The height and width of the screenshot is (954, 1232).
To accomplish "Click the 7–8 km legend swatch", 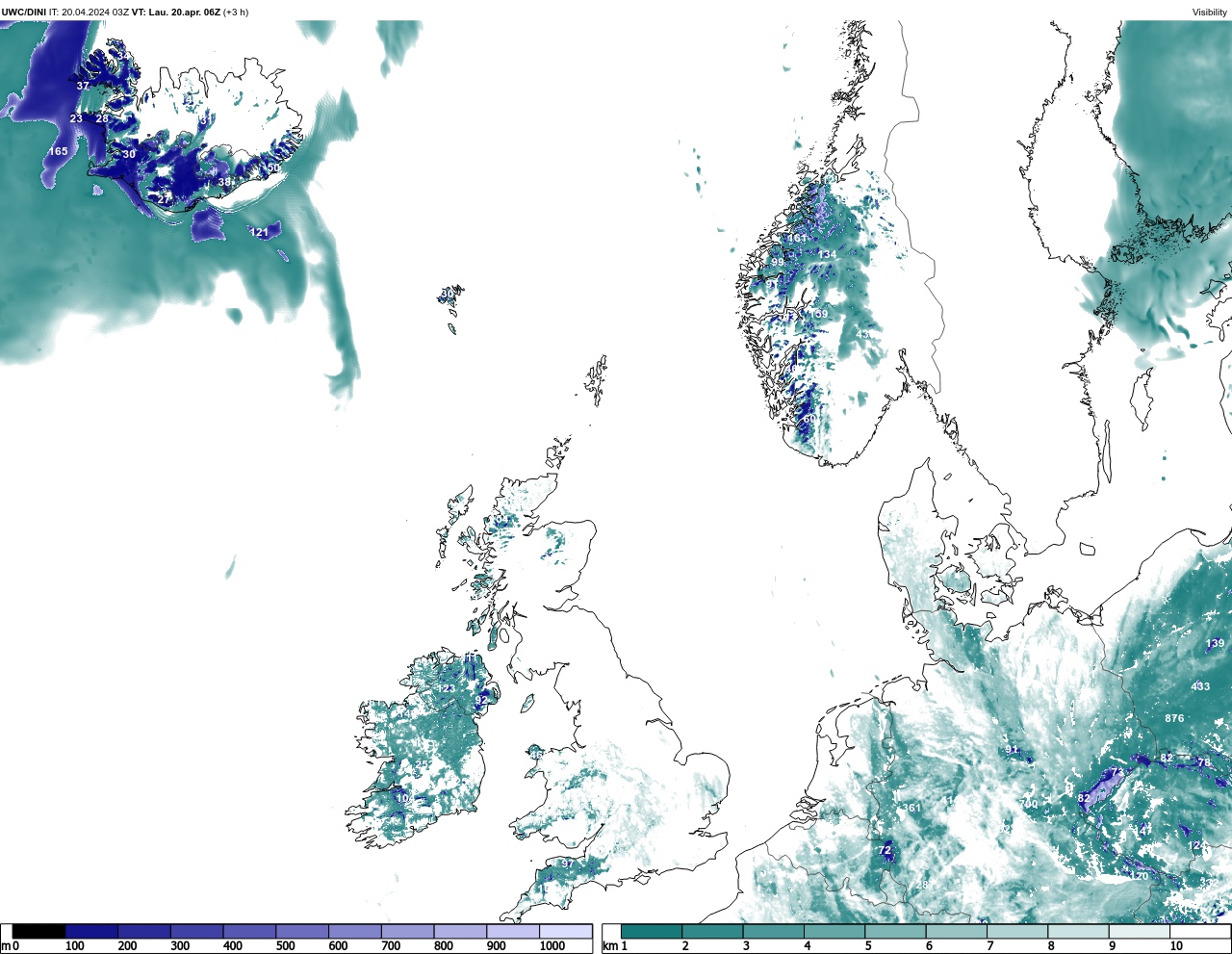I will [1017, 931].
